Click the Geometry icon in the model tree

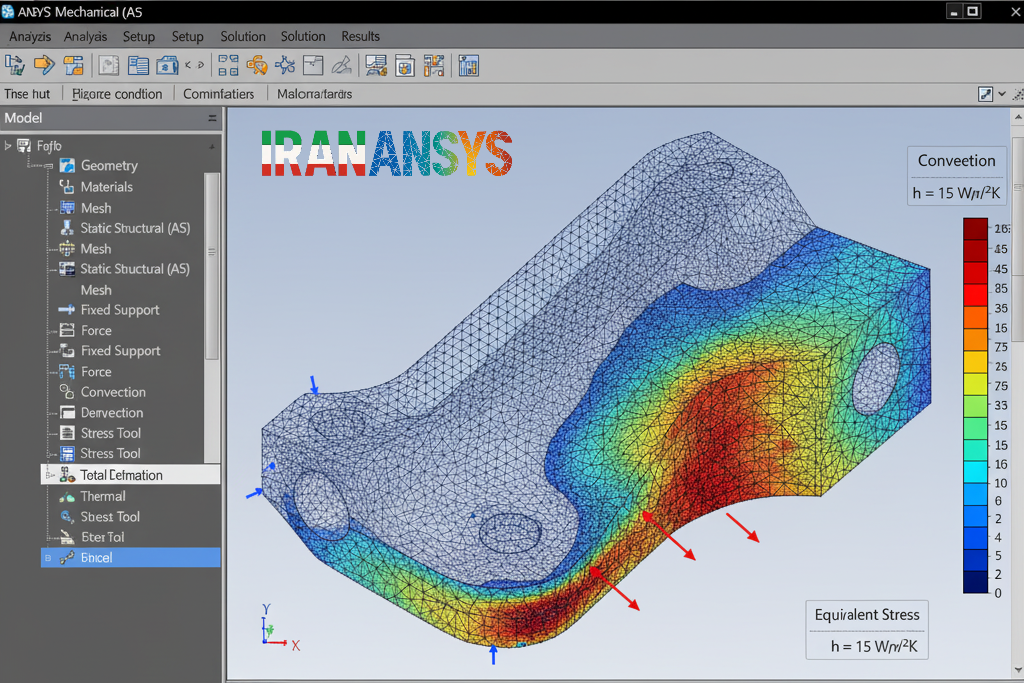click(67, 165)
